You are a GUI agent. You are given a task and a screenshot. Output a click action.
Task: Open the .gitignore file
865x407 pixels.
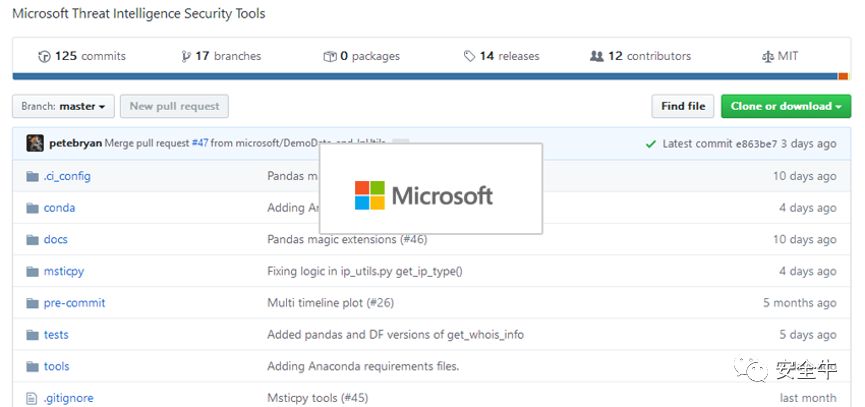point(68,398)
